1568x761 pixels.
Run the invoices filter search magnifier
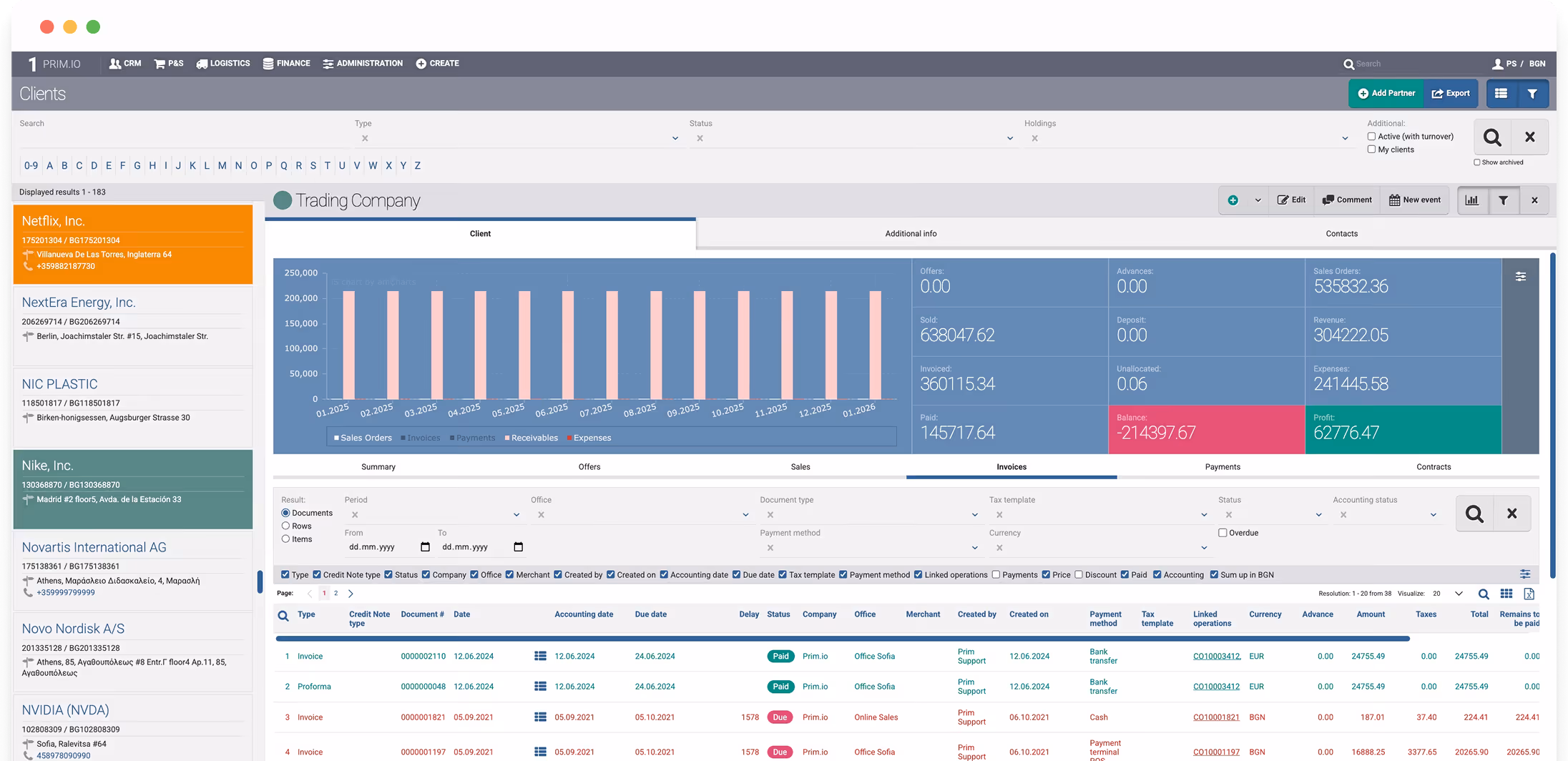coord(1474,514)
